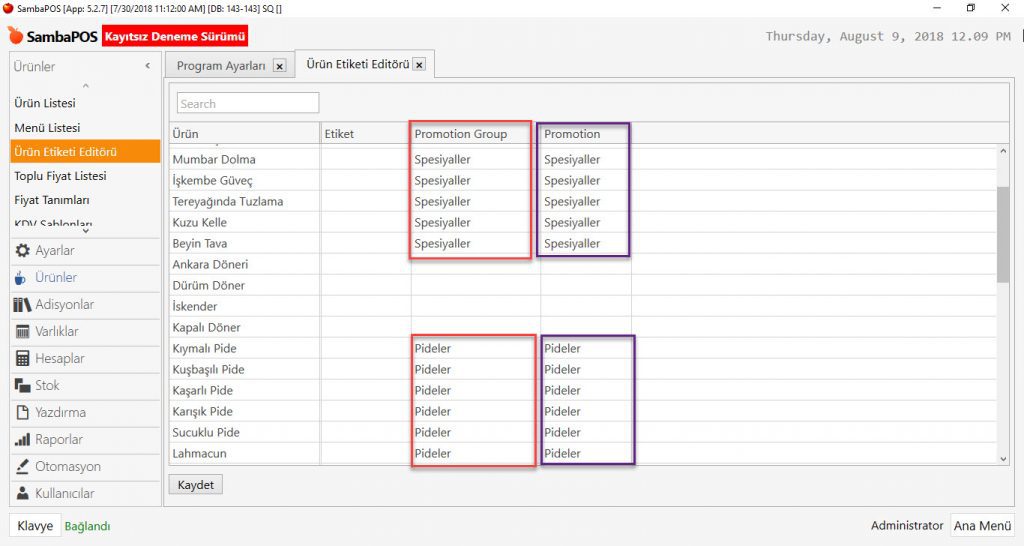The width and height of the screenshot is (1024, 546).
Task: Click table scrollbar up arrow
Action: [x=1003, y=152]
